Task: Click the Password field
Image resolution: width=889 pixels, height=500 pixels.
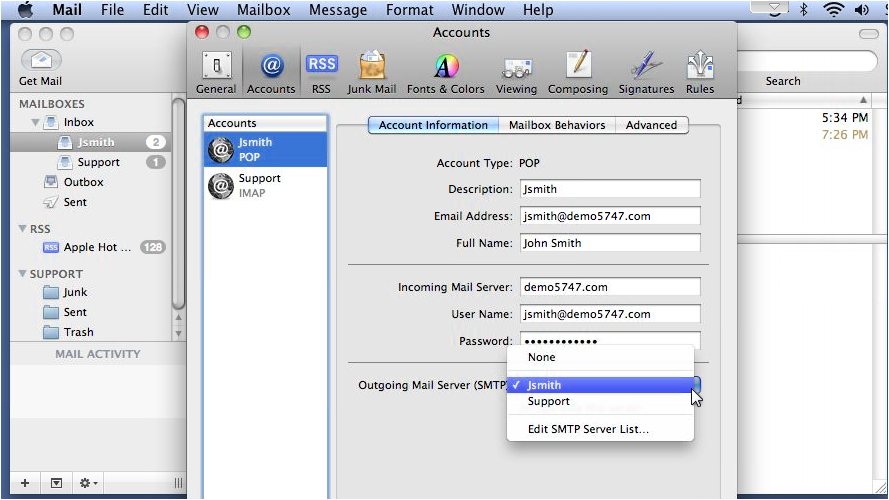Action: (x=610, y=340)
